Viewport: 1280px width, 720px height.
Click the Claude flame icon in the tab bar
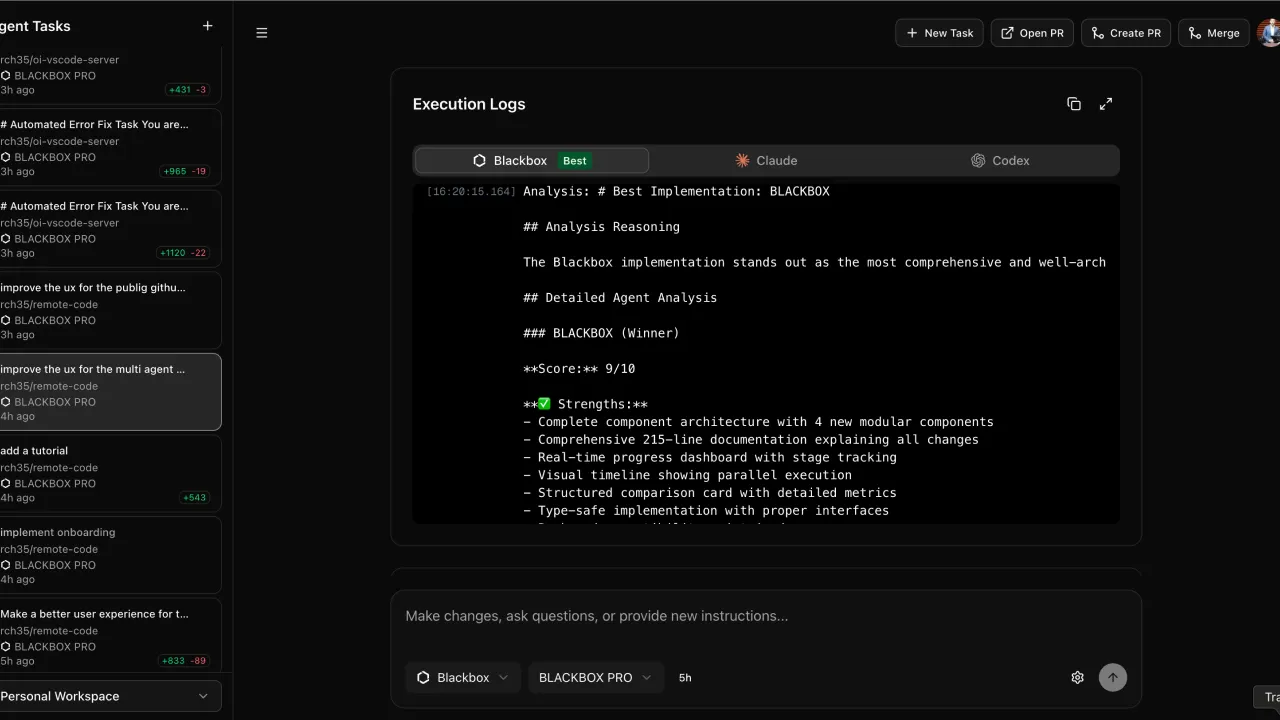pos(743,160)
